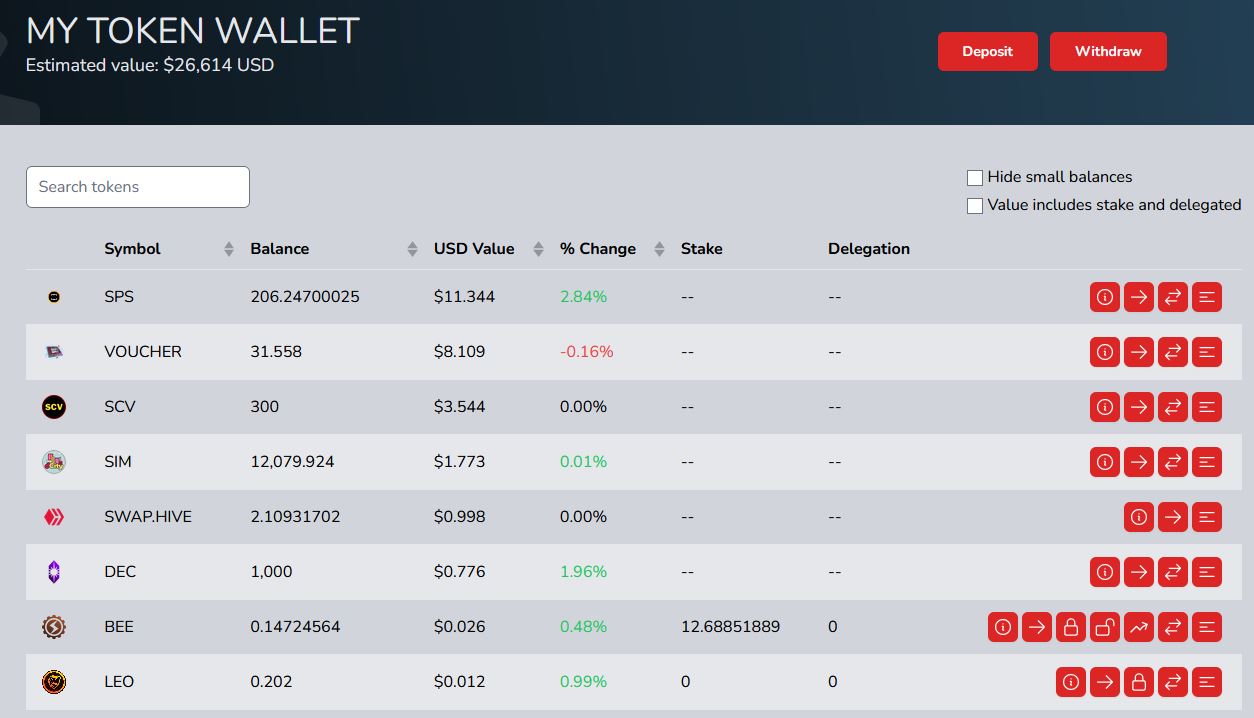1254x718 pixels.
Task: Send SPS tokens with the arrow icon
Action: (x=1139, y=297)
